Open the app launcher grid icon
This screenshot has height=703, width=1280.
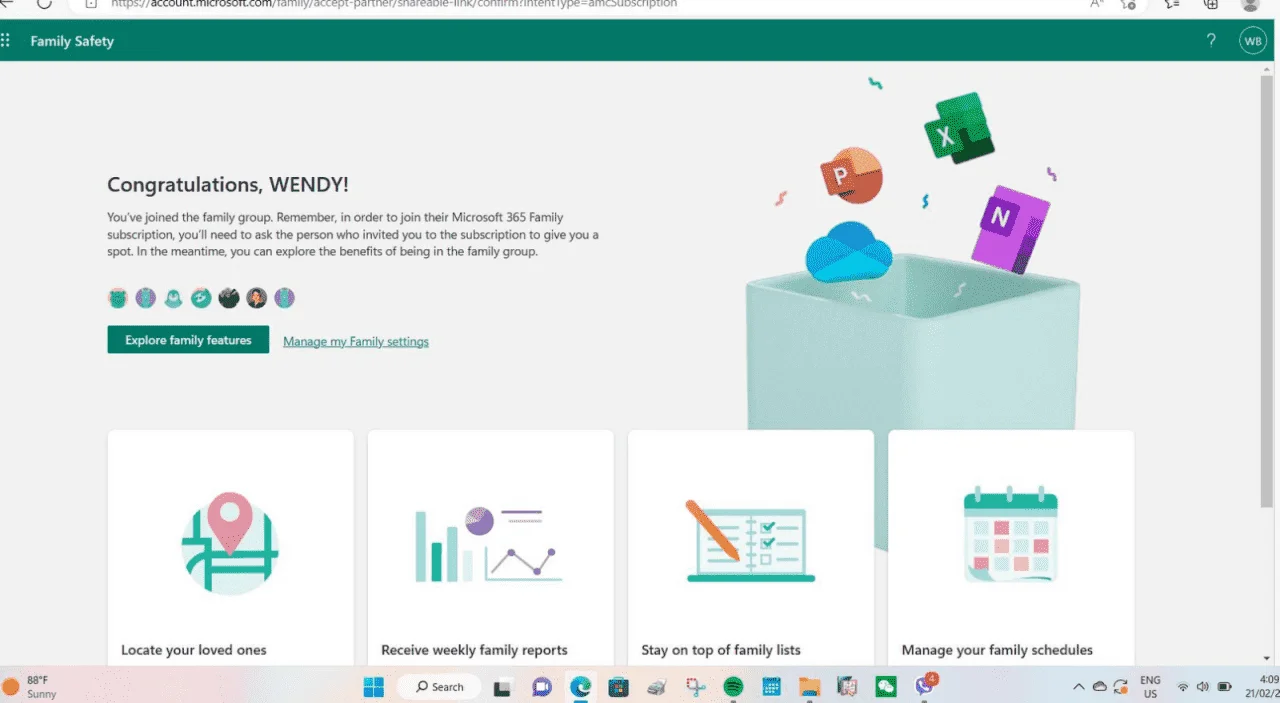6,41
